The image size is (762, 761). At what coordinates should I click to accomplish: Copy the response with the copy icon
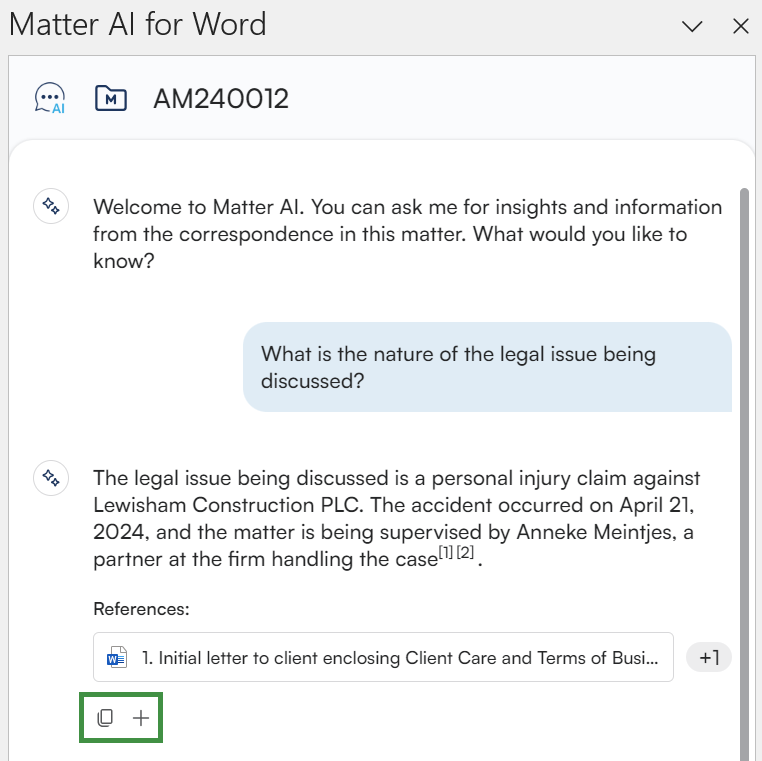(105, 717)
